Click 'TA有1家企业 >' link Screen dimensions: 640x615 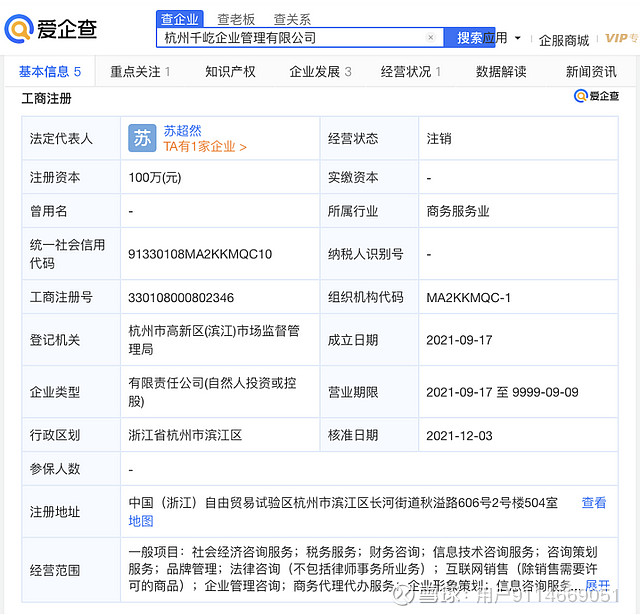click(x=205, y=147)
